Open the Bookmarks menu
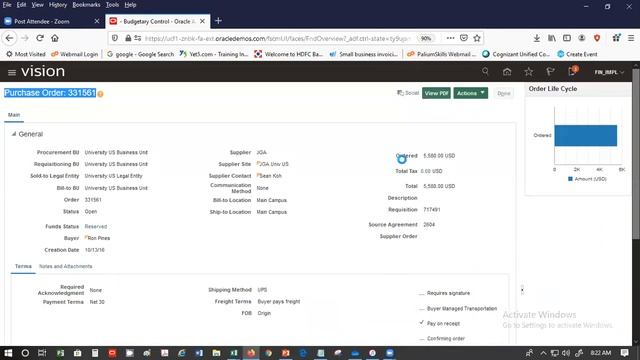Image resolution: width=640 pixels, height=360 pixels. click(x=86, y=5)
